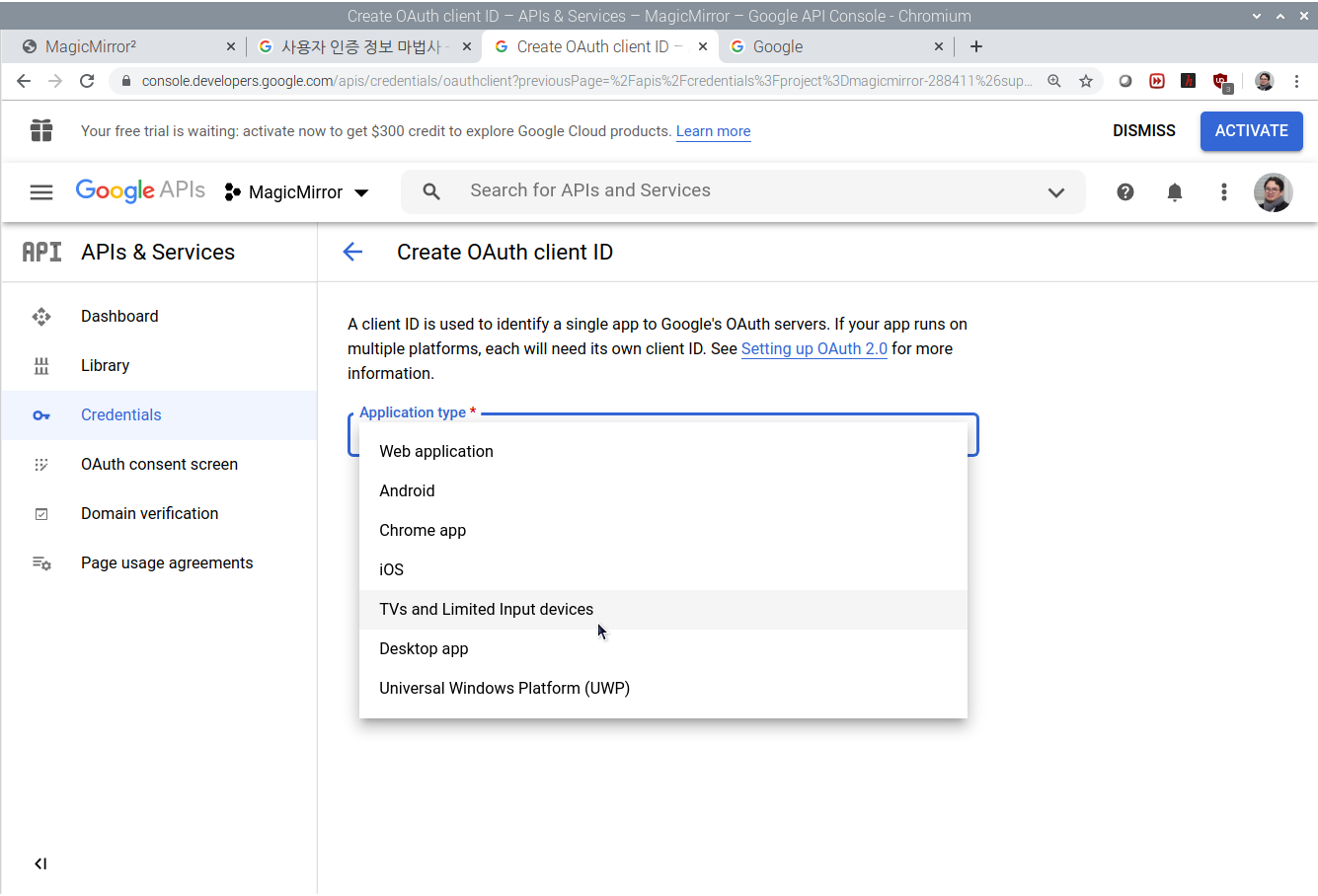Select Desktop app option
Screen dimensions: 1318x896
click(x=663, y=649)
